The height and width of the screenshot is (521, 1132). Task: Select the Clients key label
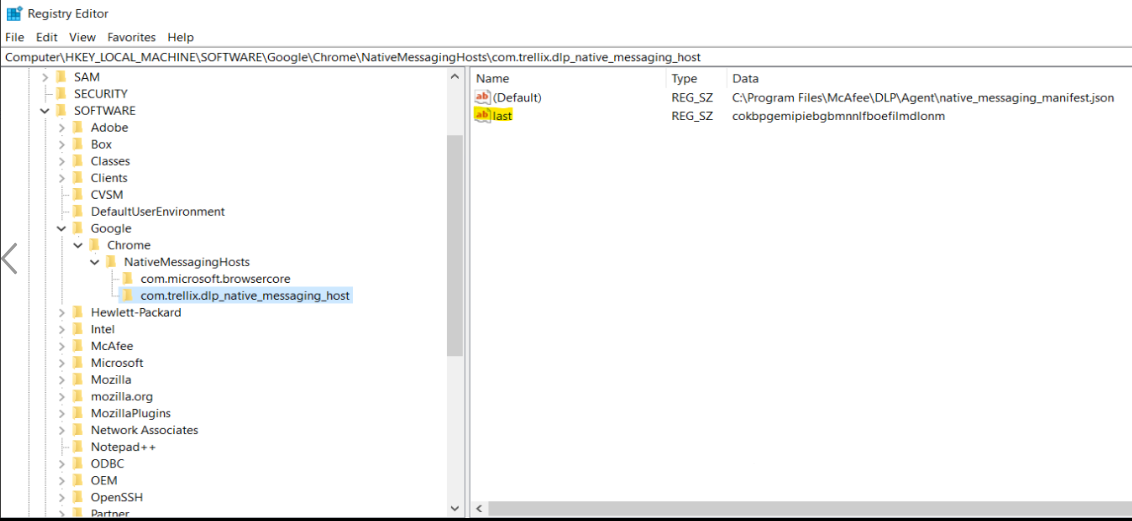(109, 178)
